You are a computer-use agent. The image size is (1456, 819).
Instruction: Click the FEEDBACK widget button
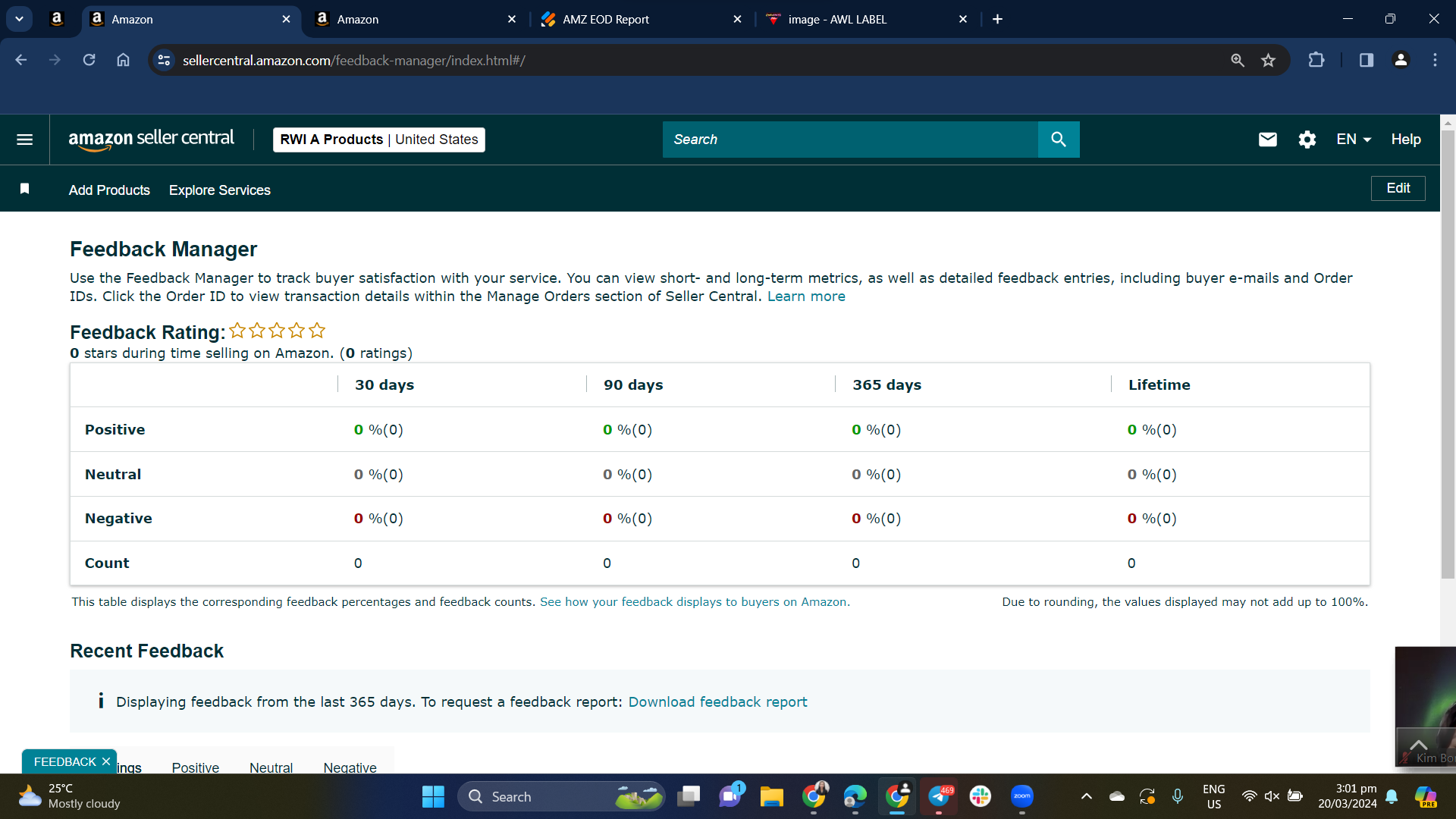(x=65, y=761)
